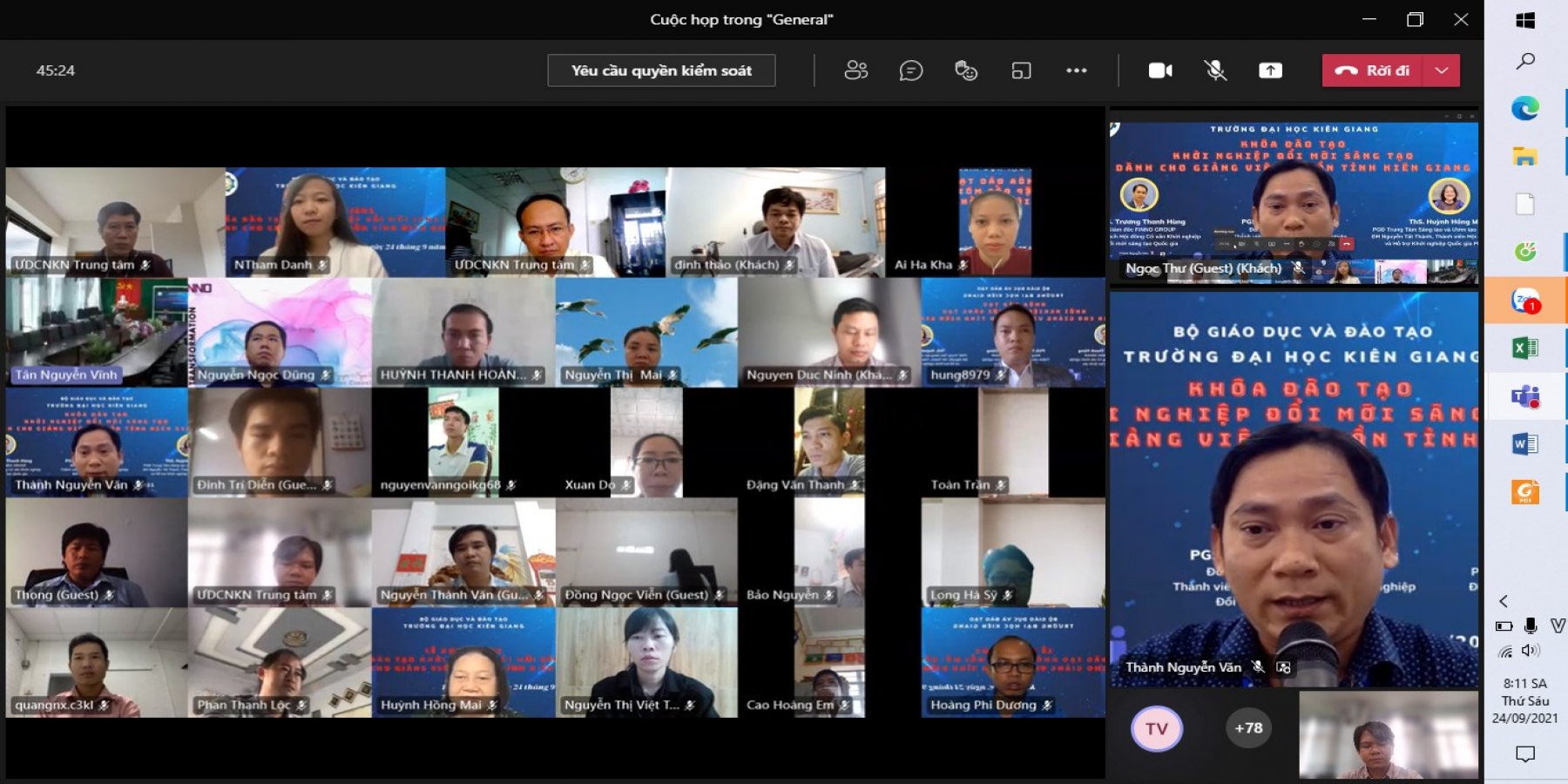1568x784 pixels.
Task: Open the Windows Start menu
Action: pyautogui.click(x=1525, y=20)
